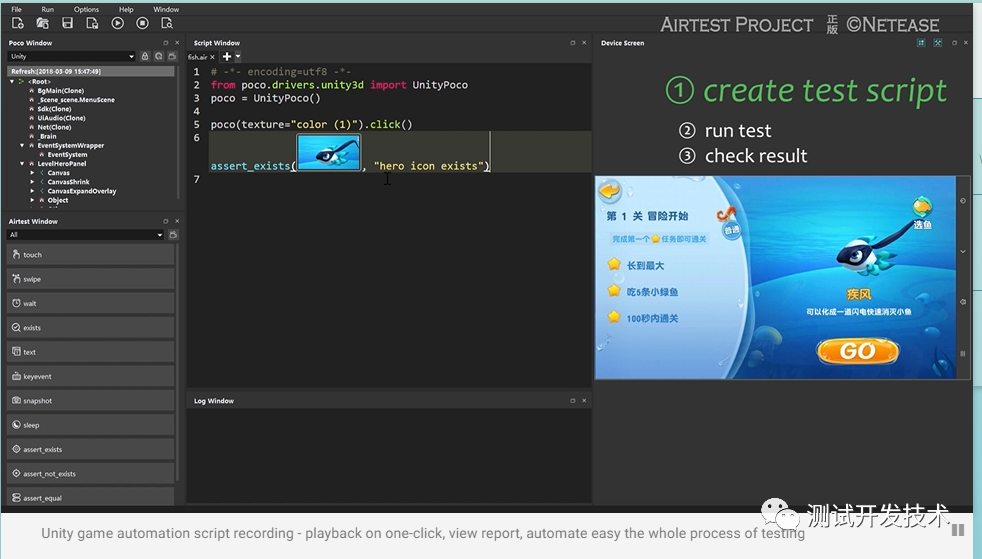The height and width of the screenshot is (559, 982).
Task: Open the Run menu
Action: 48,9
